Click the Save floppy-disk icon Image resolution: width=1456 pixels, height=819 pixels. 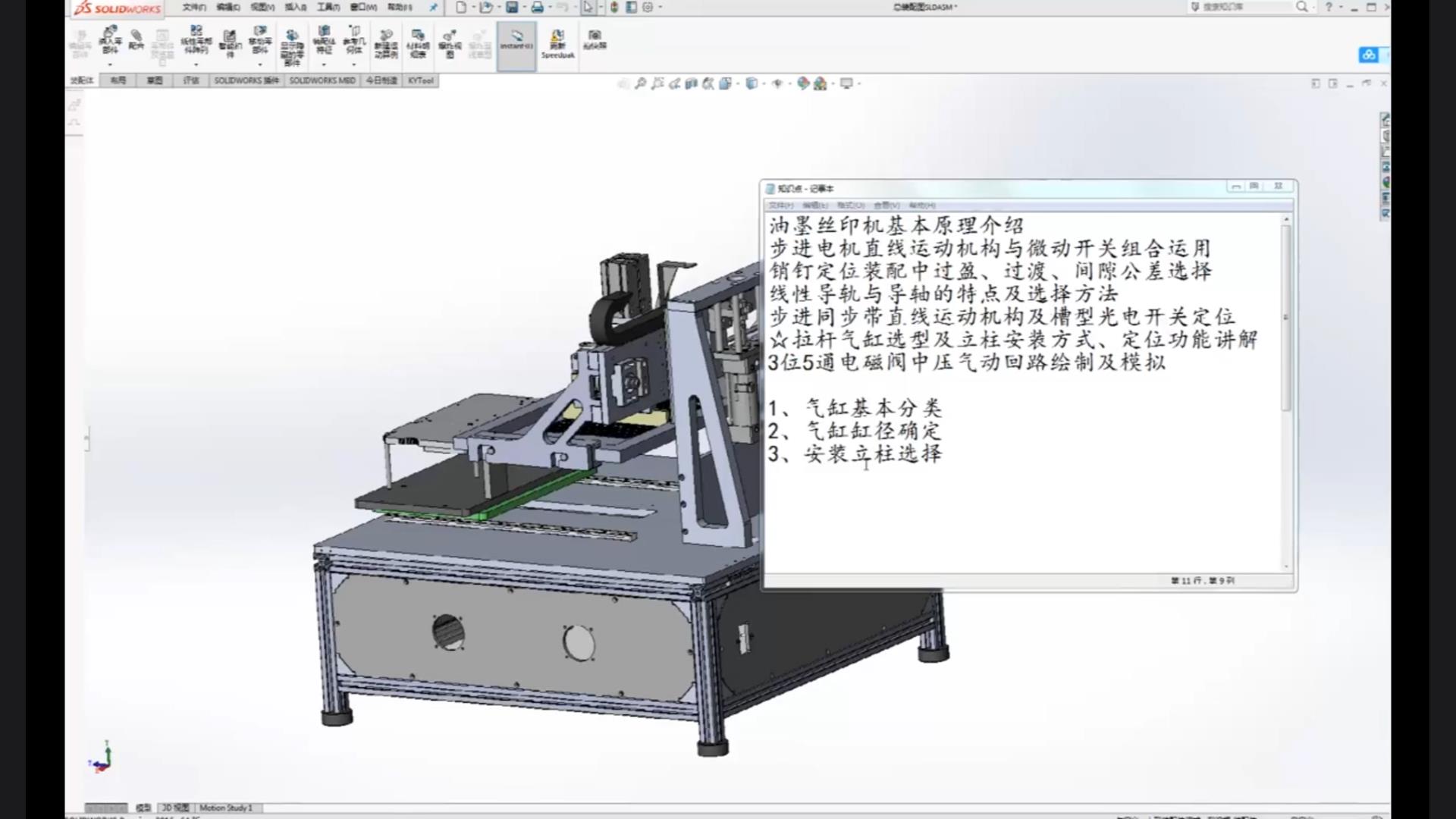click(x=512, y=7)
